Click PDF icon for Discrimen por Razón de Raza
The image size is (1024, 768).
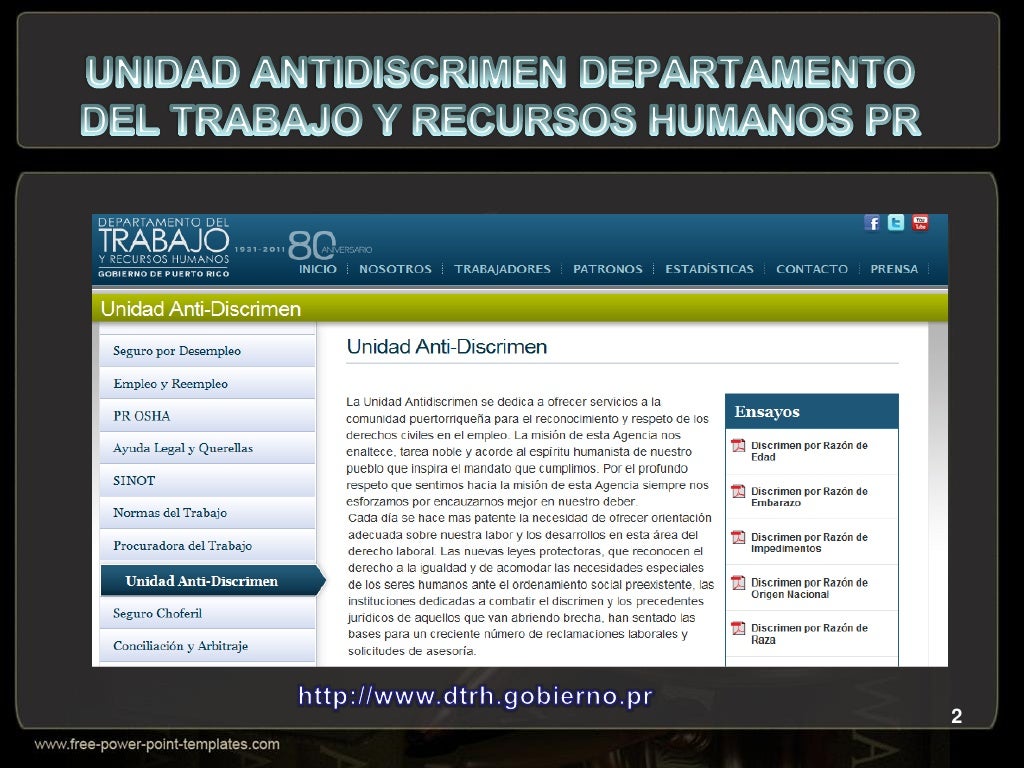coord(738,628)
